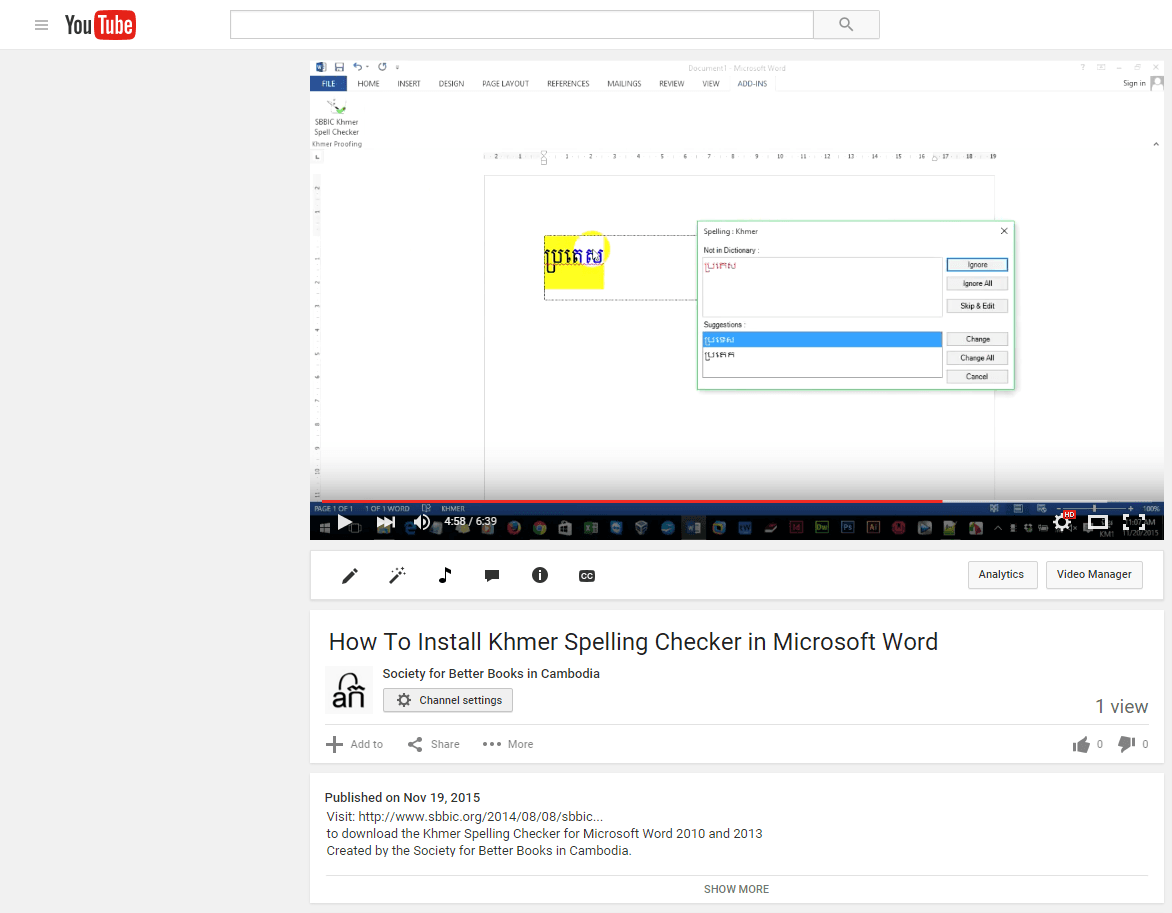Like the video with thumbs up
This screenshot has height=913, width=1172.
tap(1081, 744)
